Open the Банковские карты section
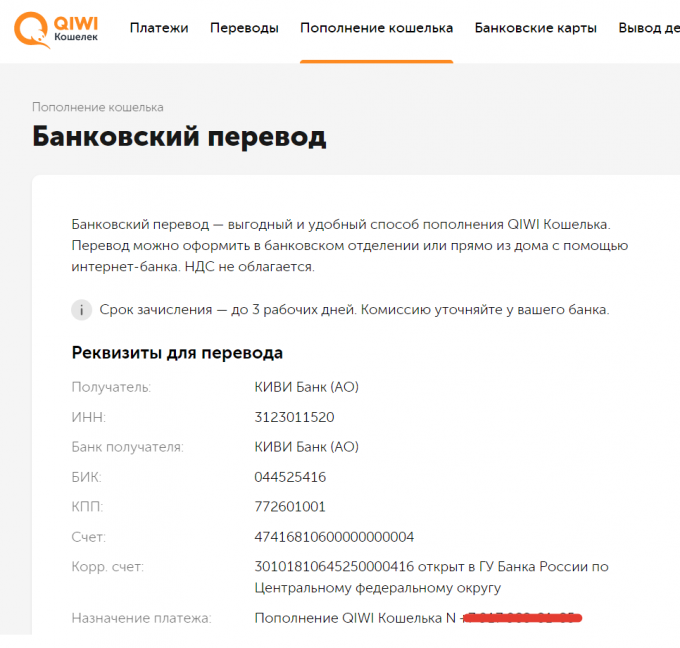Screen dimensions: 680x648 (x=536, y=28)
